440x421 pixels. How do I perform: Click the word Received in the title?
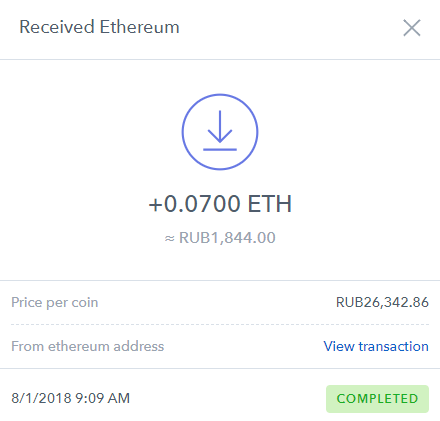tap(57, 27)
